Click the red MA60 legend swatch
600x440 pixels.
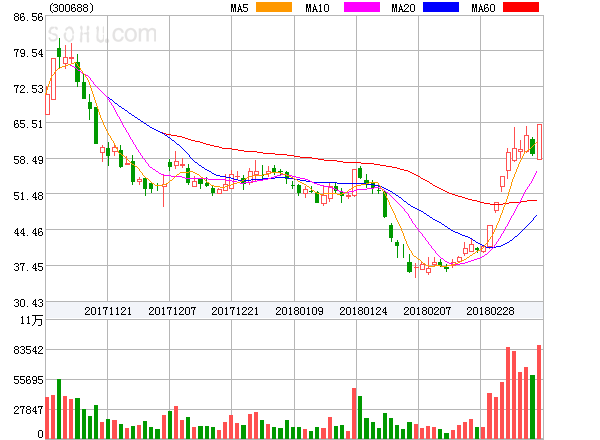click(x=521, y=7)
